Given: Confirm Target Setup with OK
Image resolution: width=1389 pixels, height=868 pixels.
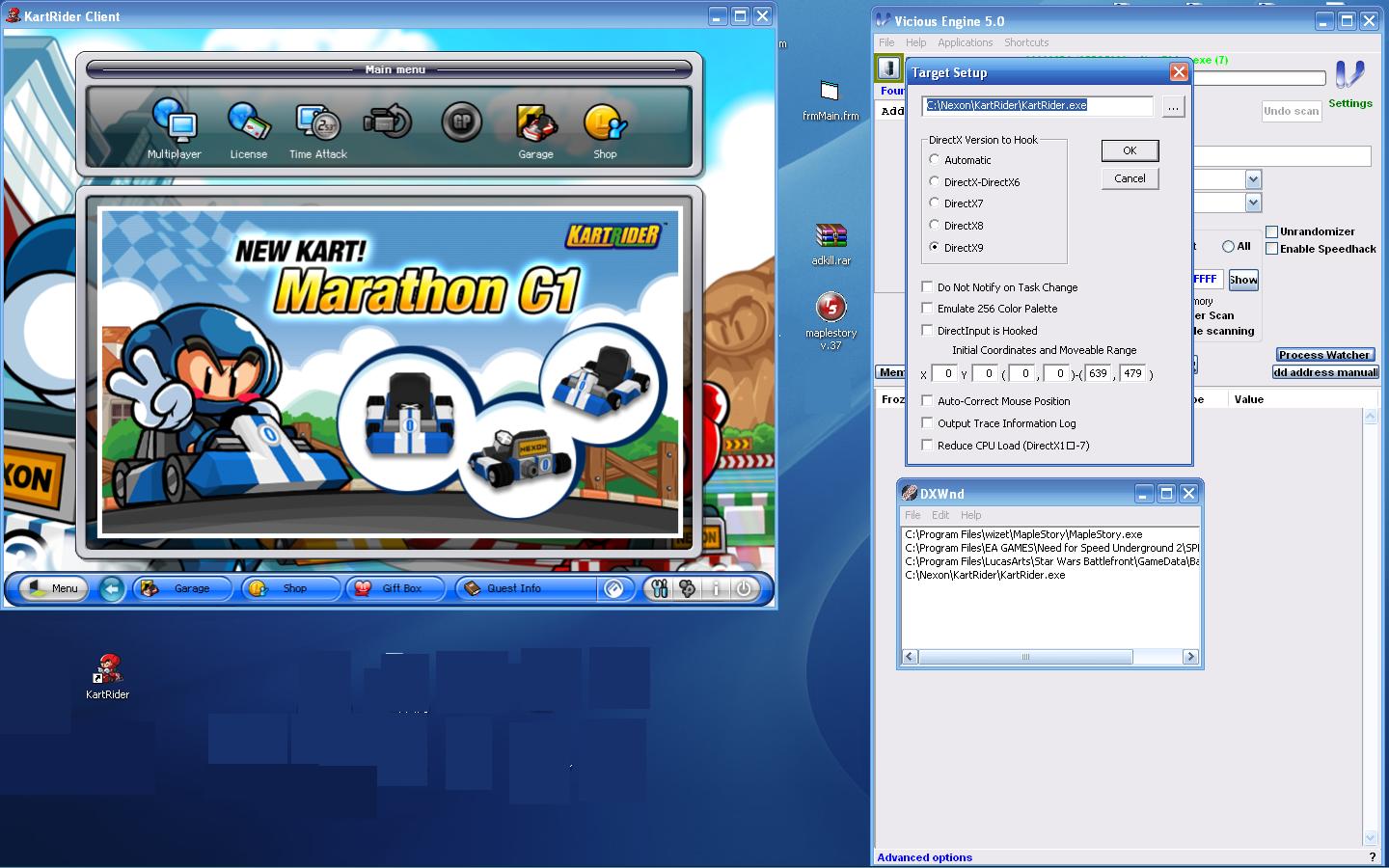Looking at the screenshot, I should (x=1130, y=150).
